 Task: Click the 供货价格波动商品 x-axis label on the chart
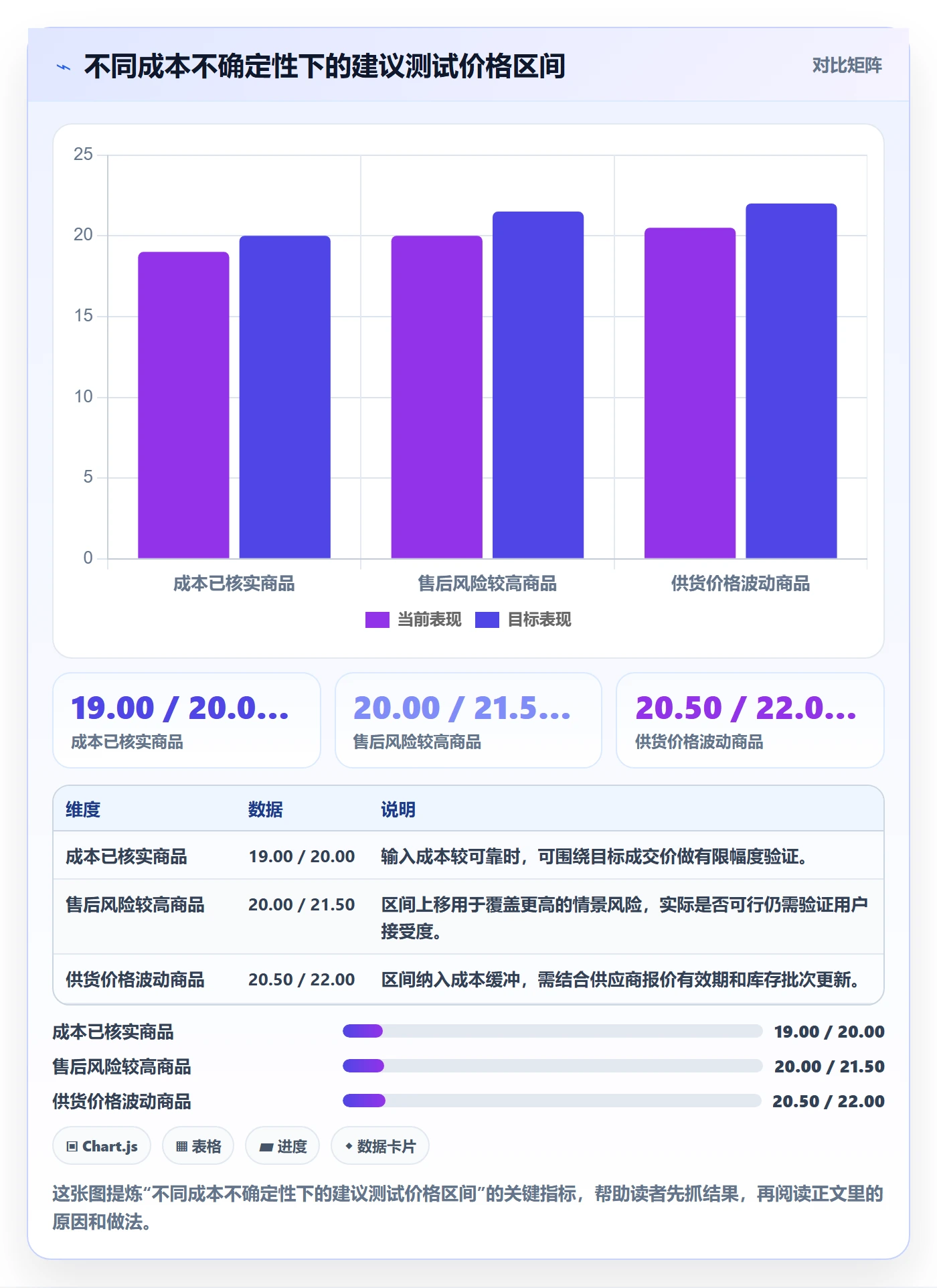pyautogui.click(x=740, y=584)
